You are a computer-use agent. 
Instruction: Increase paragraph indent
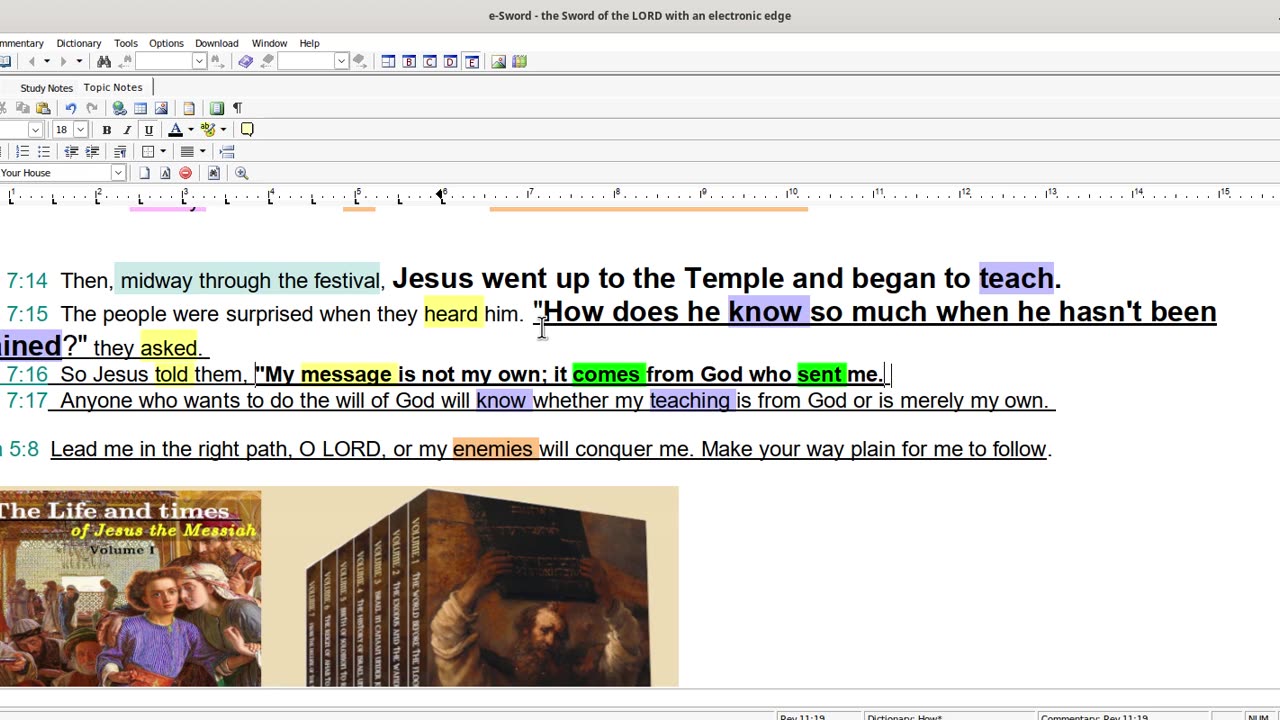(x=92, y=152)
